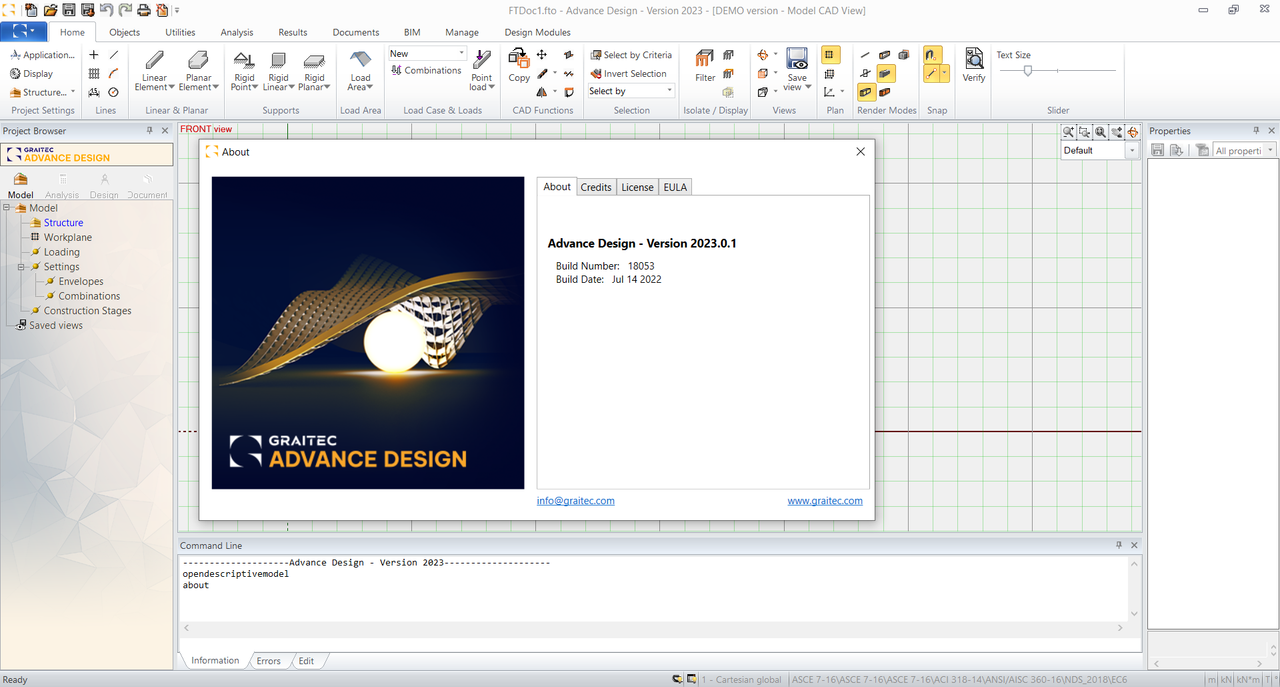Screen dimensions: 1280x687
Task: Open the info@graitec.com email link
Action: click(576, 501)
